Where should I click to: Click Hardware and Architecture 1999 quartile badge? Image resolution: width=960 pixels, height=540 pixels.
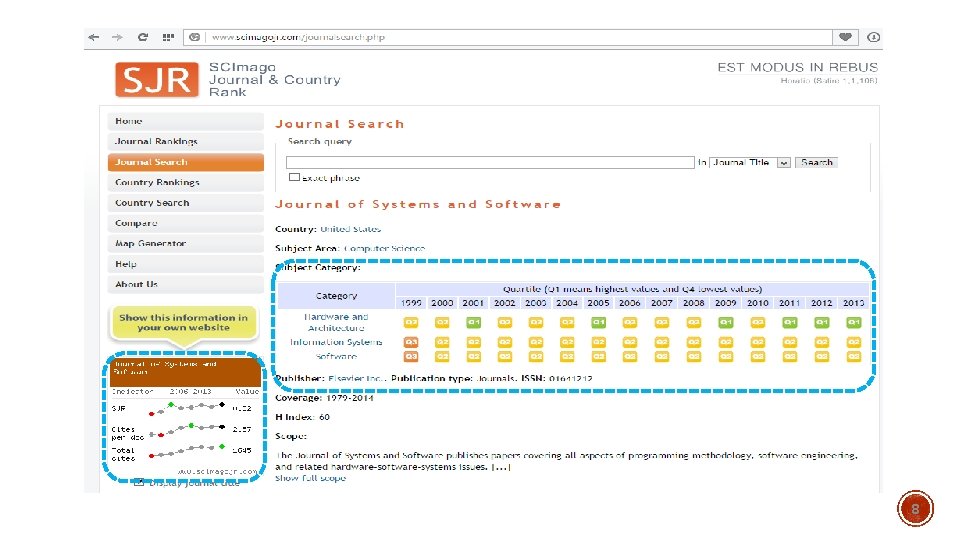411,322
